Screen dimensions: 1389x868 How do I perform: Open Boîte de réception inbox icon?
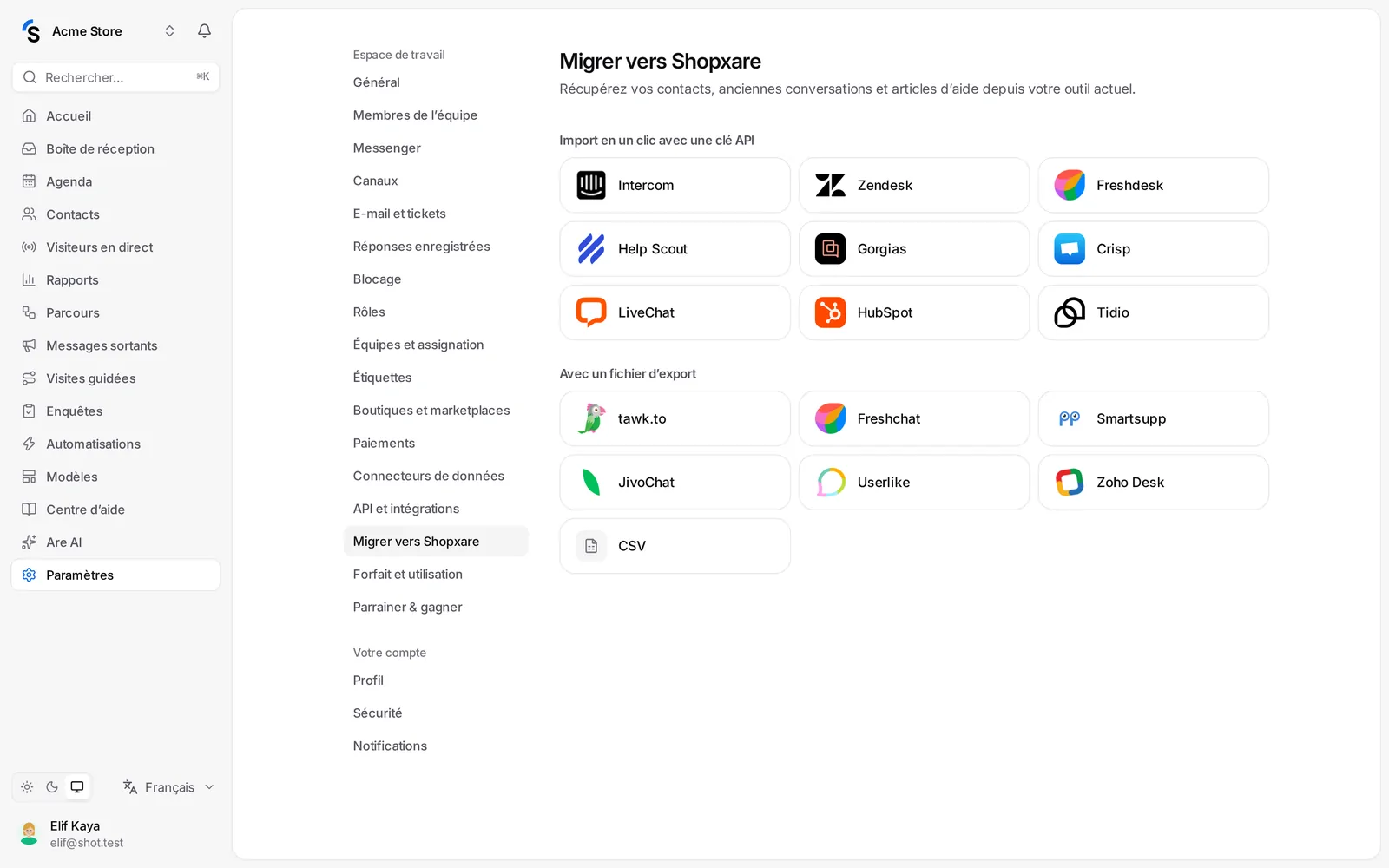[29, 148]
